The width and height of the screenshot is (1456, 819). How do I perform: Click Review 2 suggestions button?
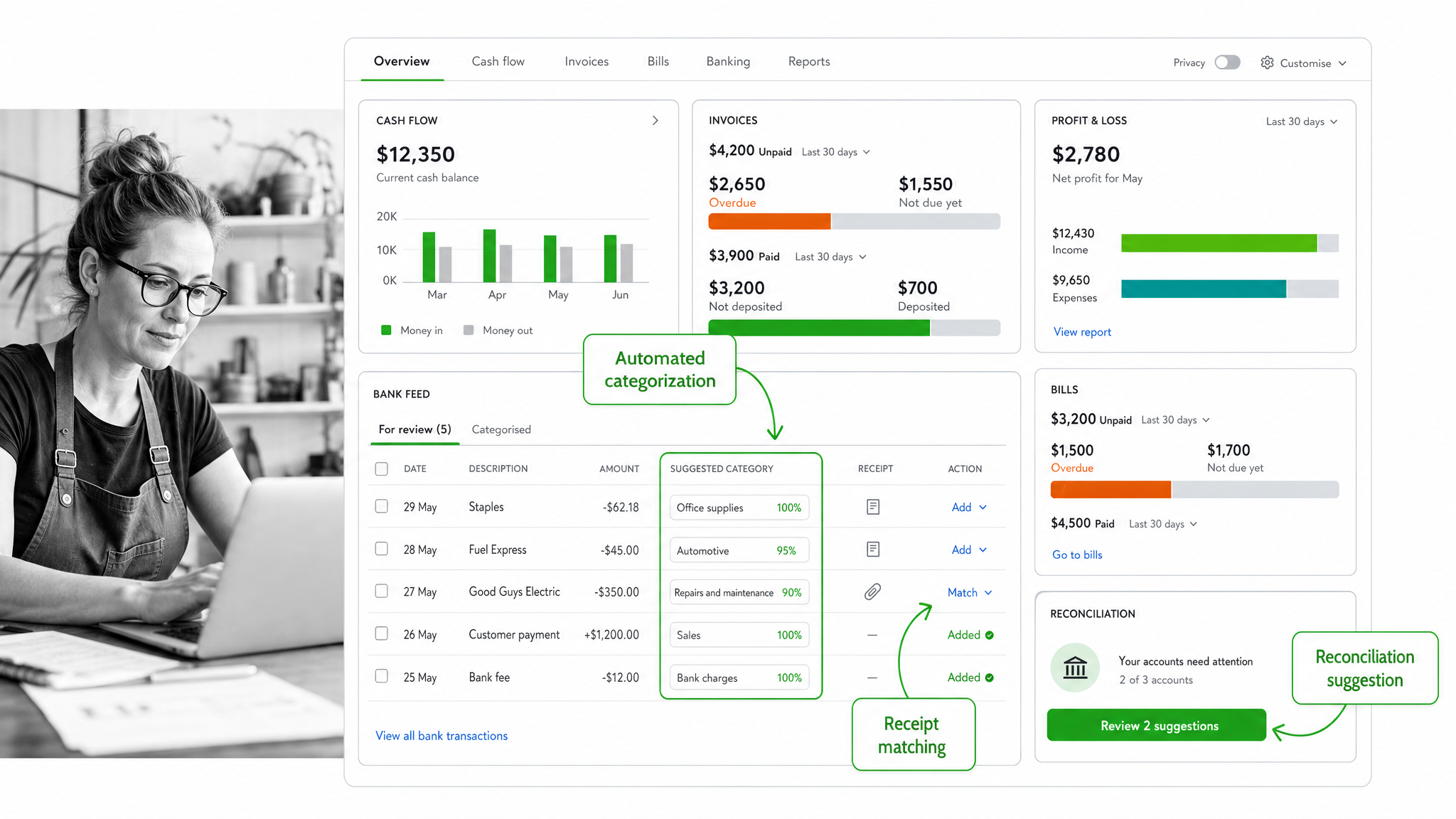pos(1157,725)
